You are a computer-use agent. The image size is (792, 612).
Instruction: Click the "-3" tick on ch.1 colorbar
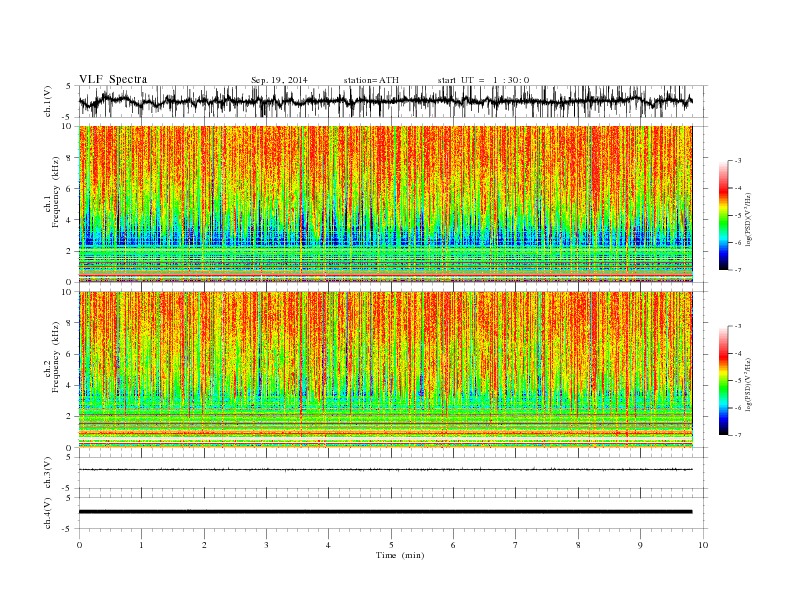(x=737, y=161)
